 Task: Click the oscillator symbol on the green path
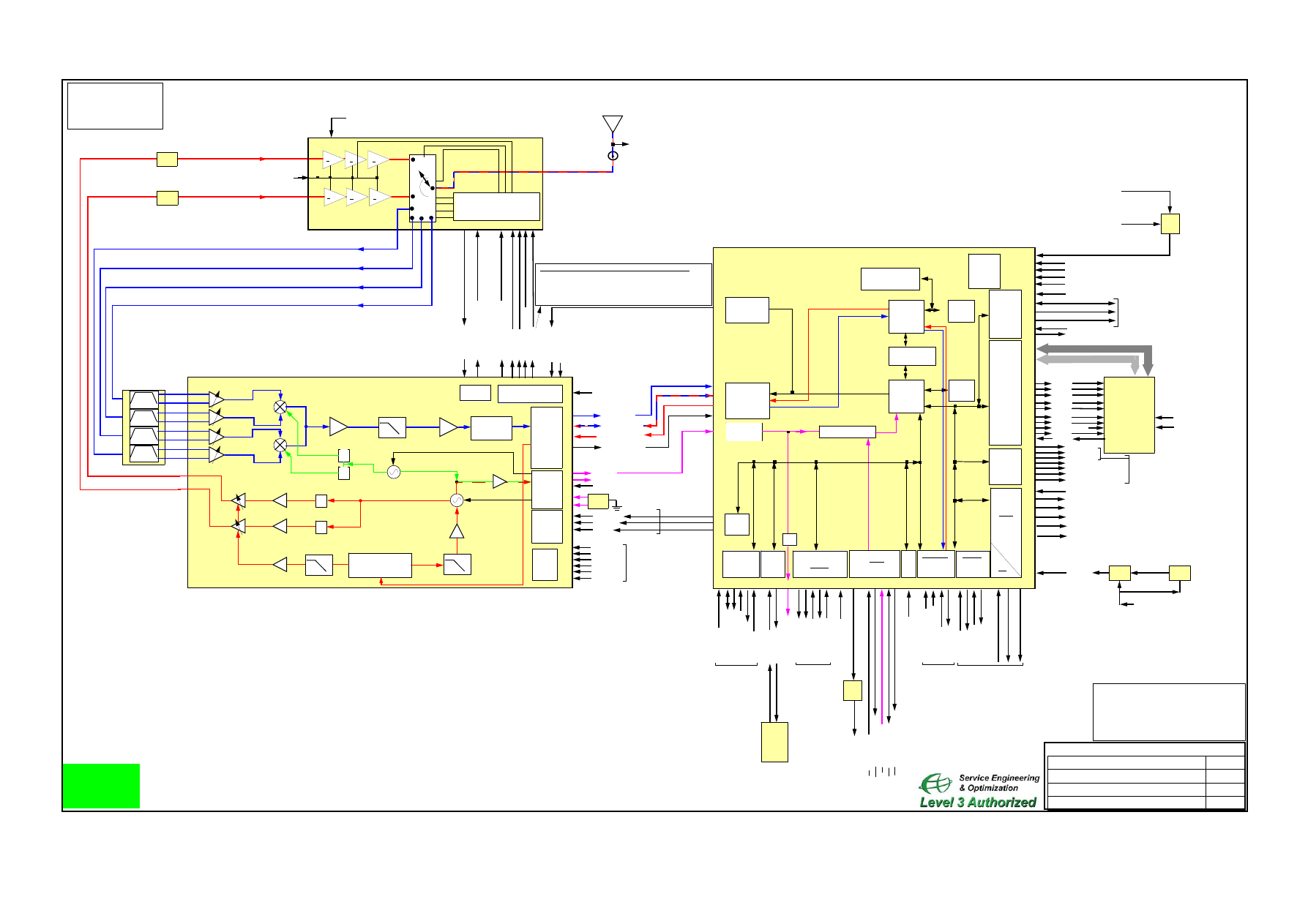pyautogui.click(x=393, y=473)
